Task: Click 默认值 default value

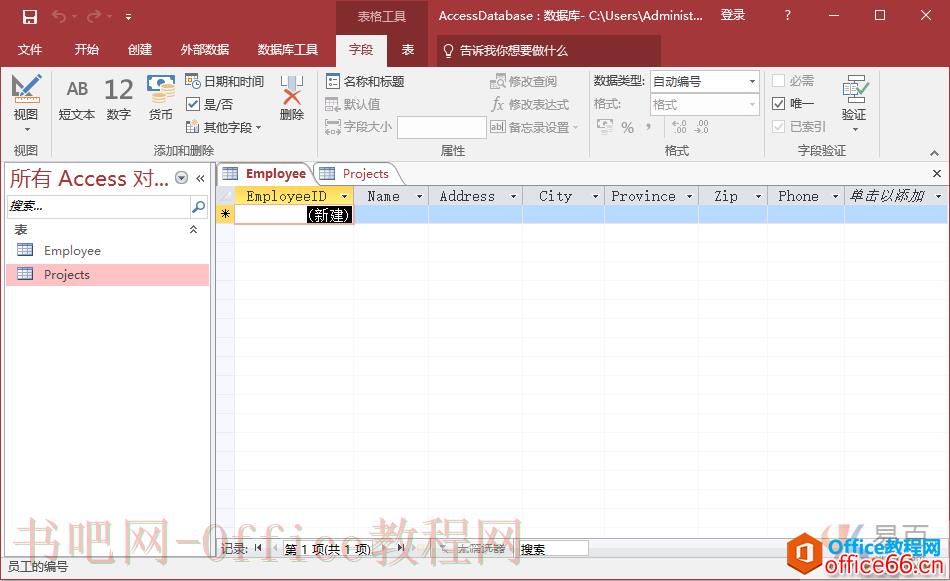Action: pos(353,104)
